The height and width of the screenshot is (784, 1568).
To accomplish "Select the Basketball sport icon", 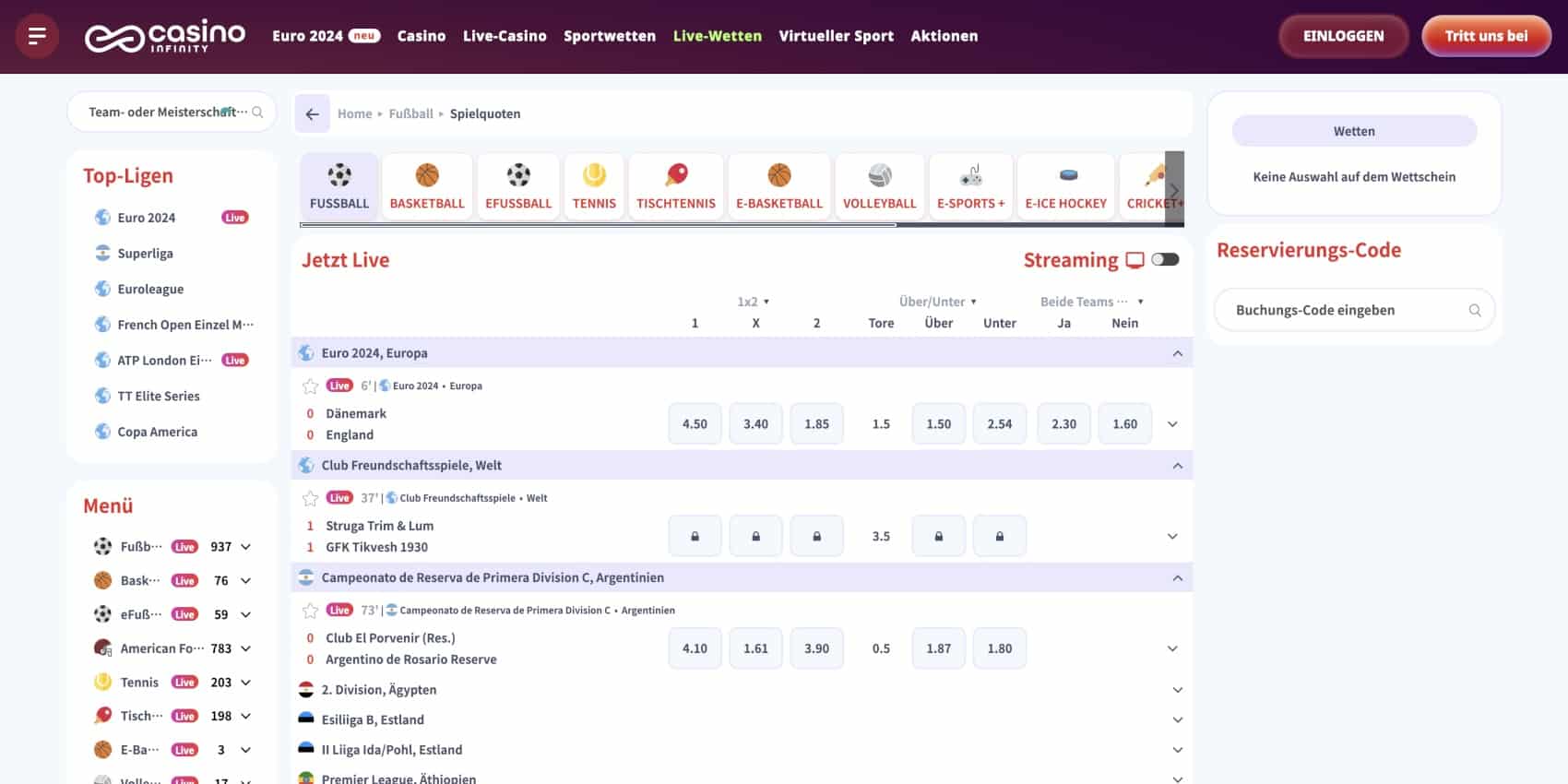I will tap(427, 187).
